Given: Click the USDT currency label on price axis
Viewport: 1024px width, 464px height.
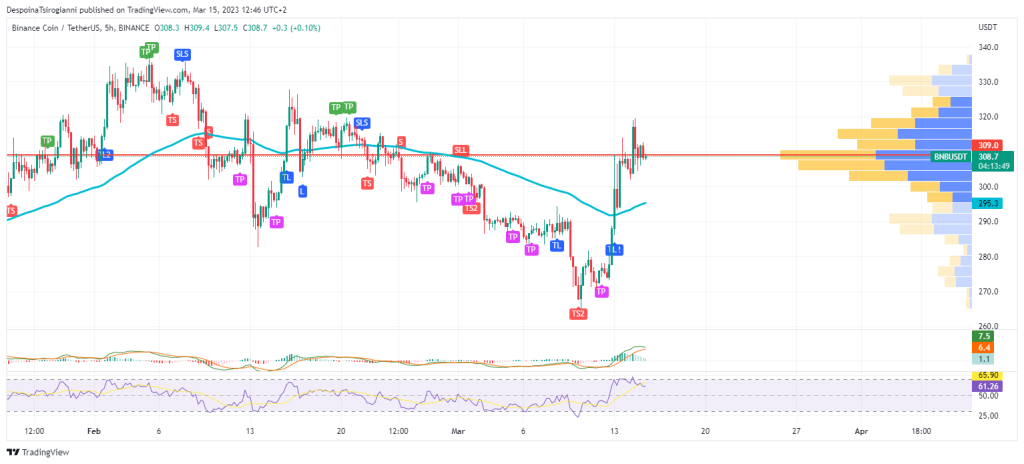Looking at the screenshot, I should (988, 29).
